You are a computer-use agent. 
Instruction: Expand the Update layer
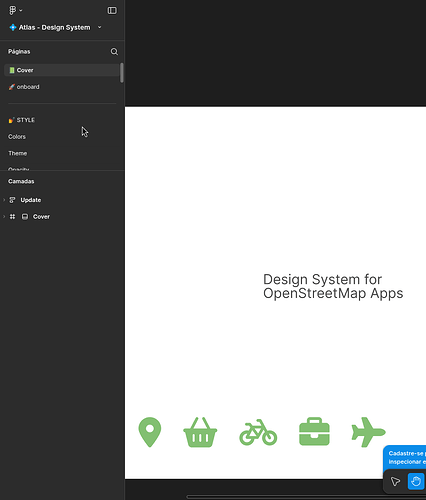[4, 200]
